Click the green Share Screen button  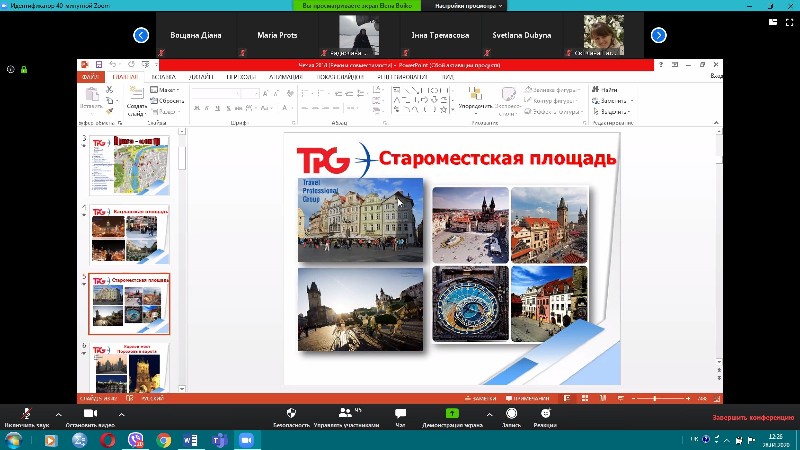click(452, 413)
